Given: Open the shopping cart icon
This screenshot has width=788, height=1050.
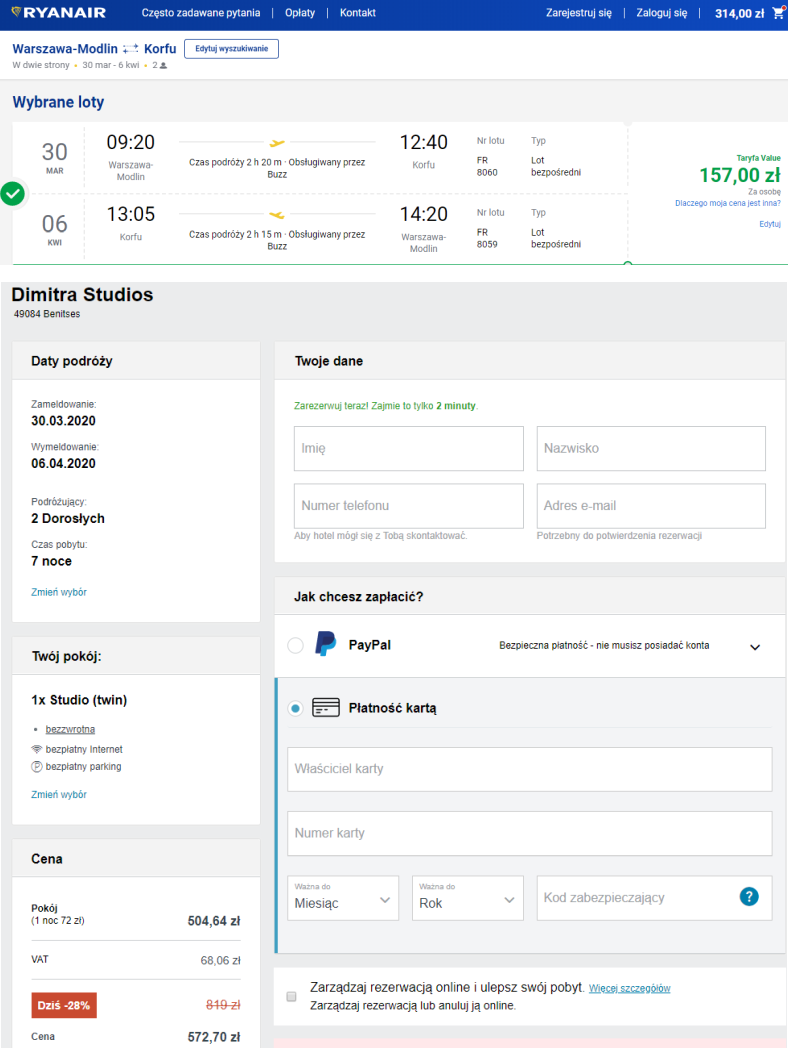Looking at the screenshot, I should pos(778,13).
